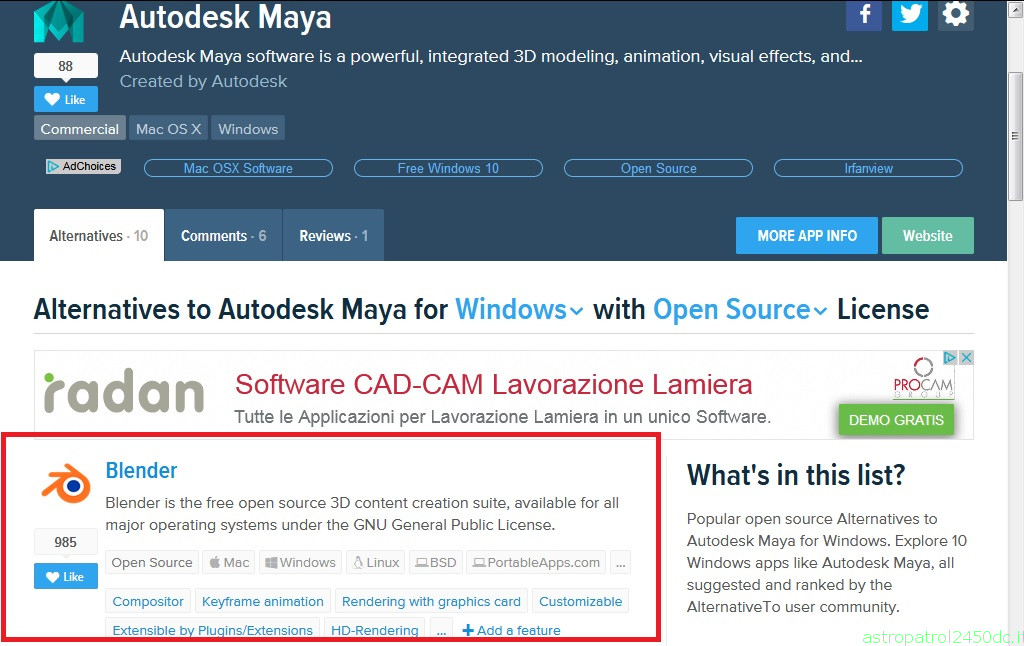The image size is (1024, 646).
Task: Open the Mac OSX Software ad link
Action: 238,168
